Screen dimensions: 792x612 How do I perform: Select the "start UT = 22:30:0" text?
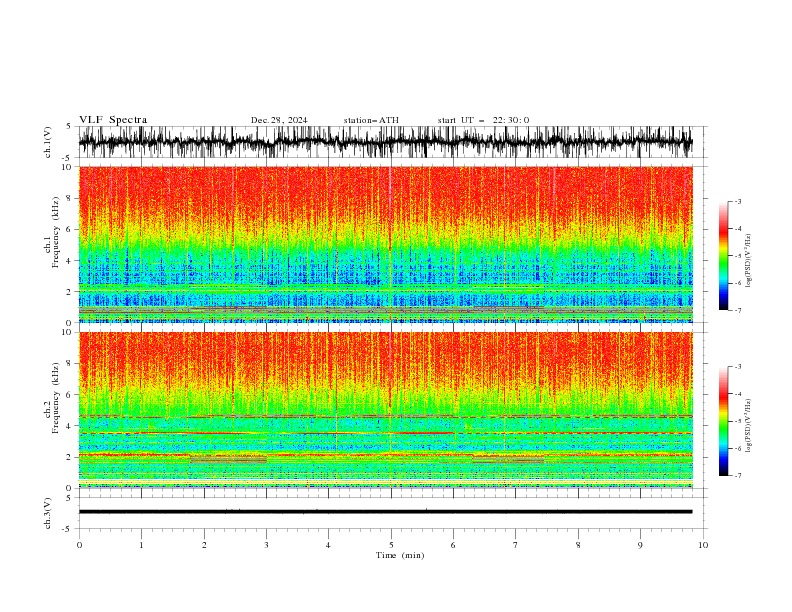(x=483, y=120)
